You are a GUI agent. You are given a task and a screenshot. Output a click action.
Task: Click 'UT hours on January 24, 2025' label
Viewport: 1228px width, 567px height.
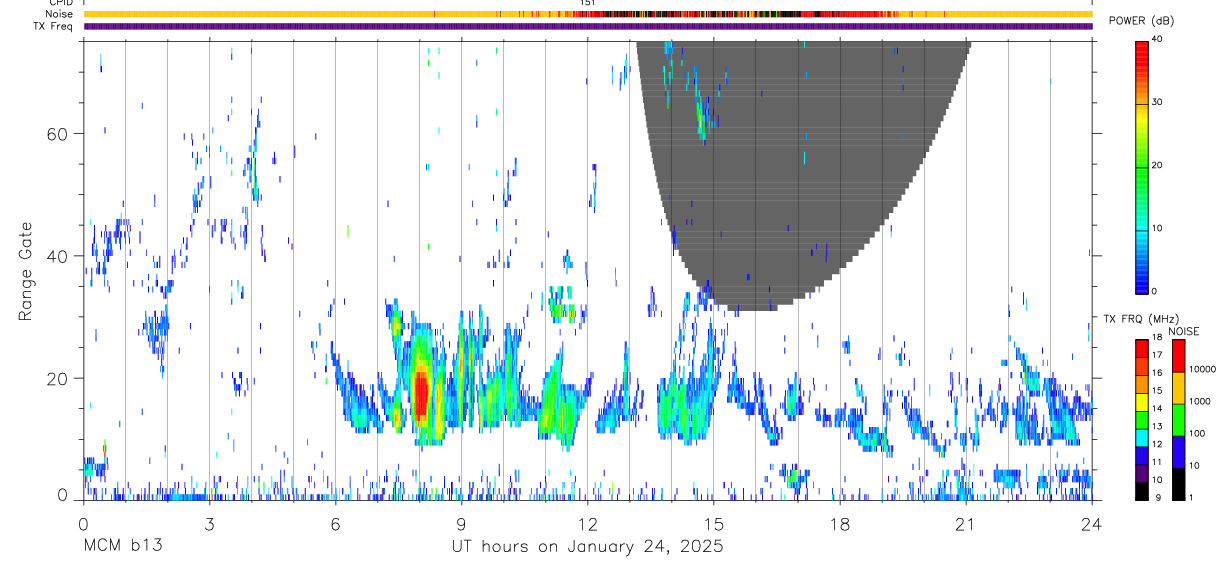[588, 547]
